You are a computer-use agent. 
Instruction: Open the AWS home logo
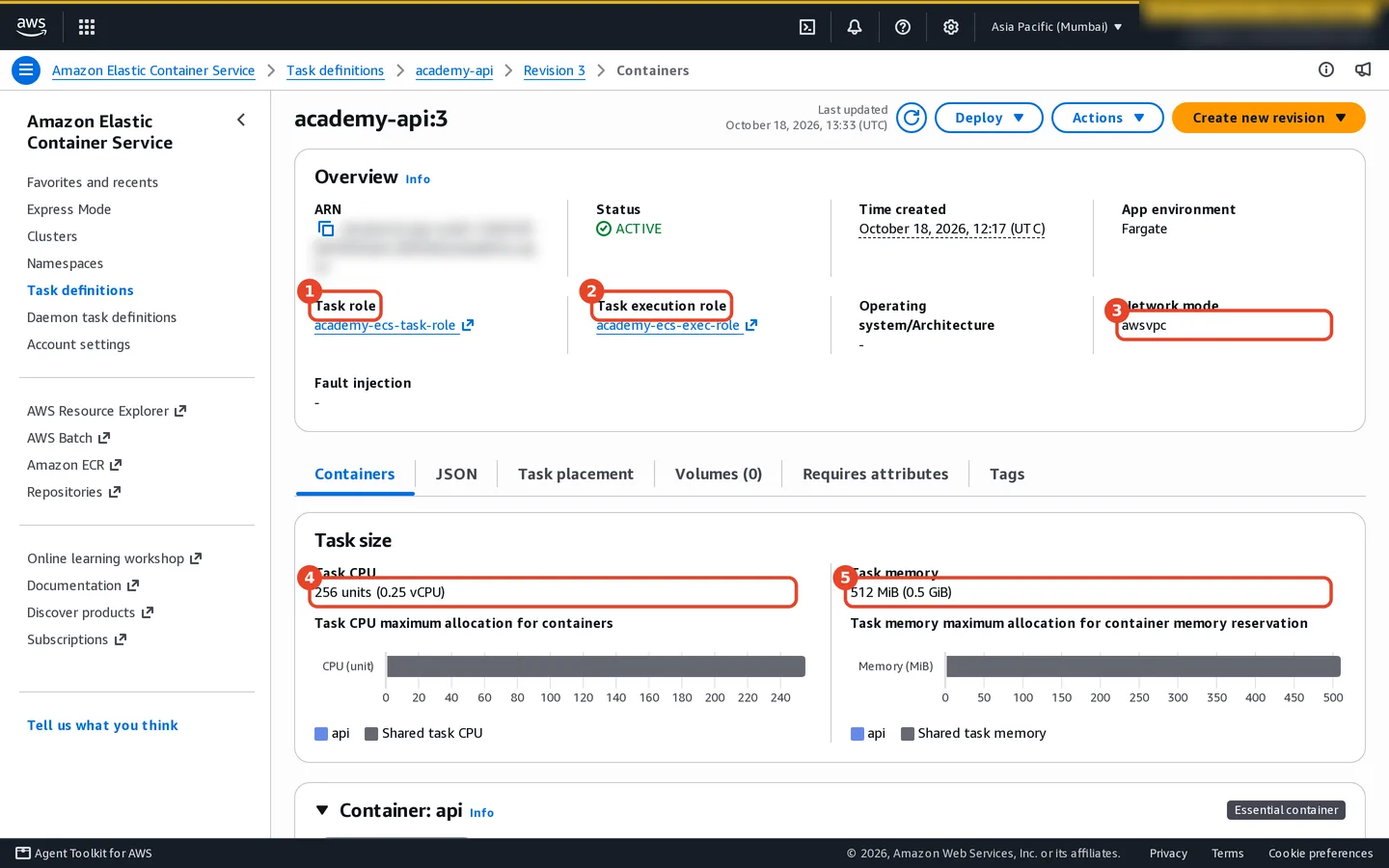[32, 27]
